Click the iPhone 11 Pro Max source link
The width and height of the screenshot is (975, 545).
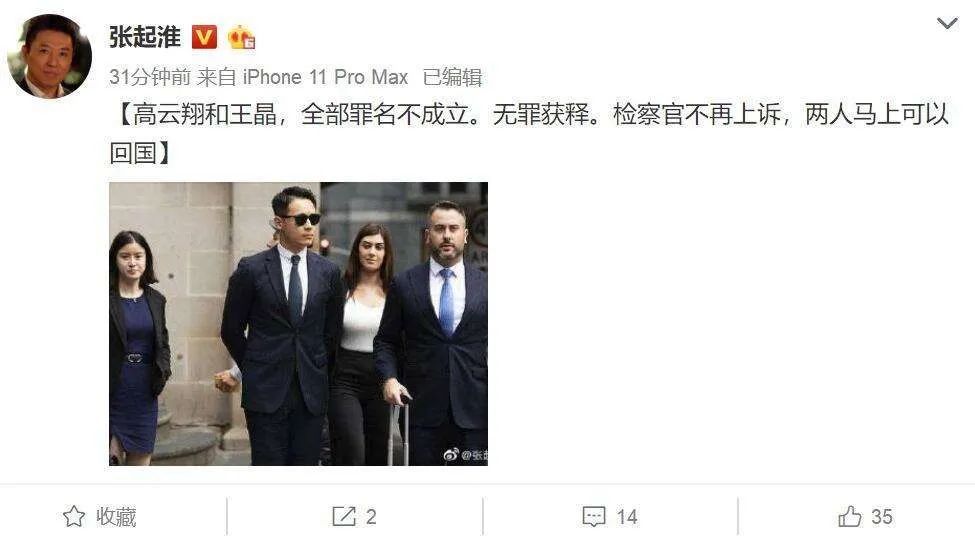coord(325,77)
